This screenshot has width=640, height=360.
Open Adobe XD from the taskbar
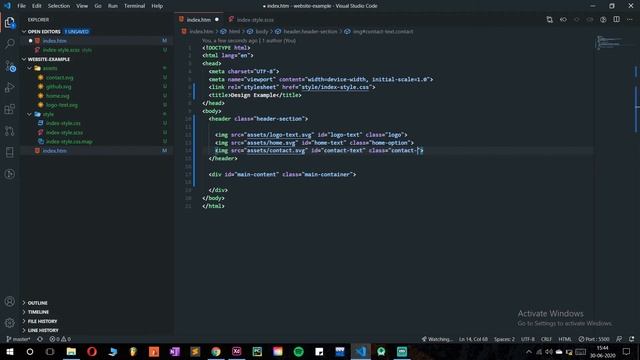[236, 351]
